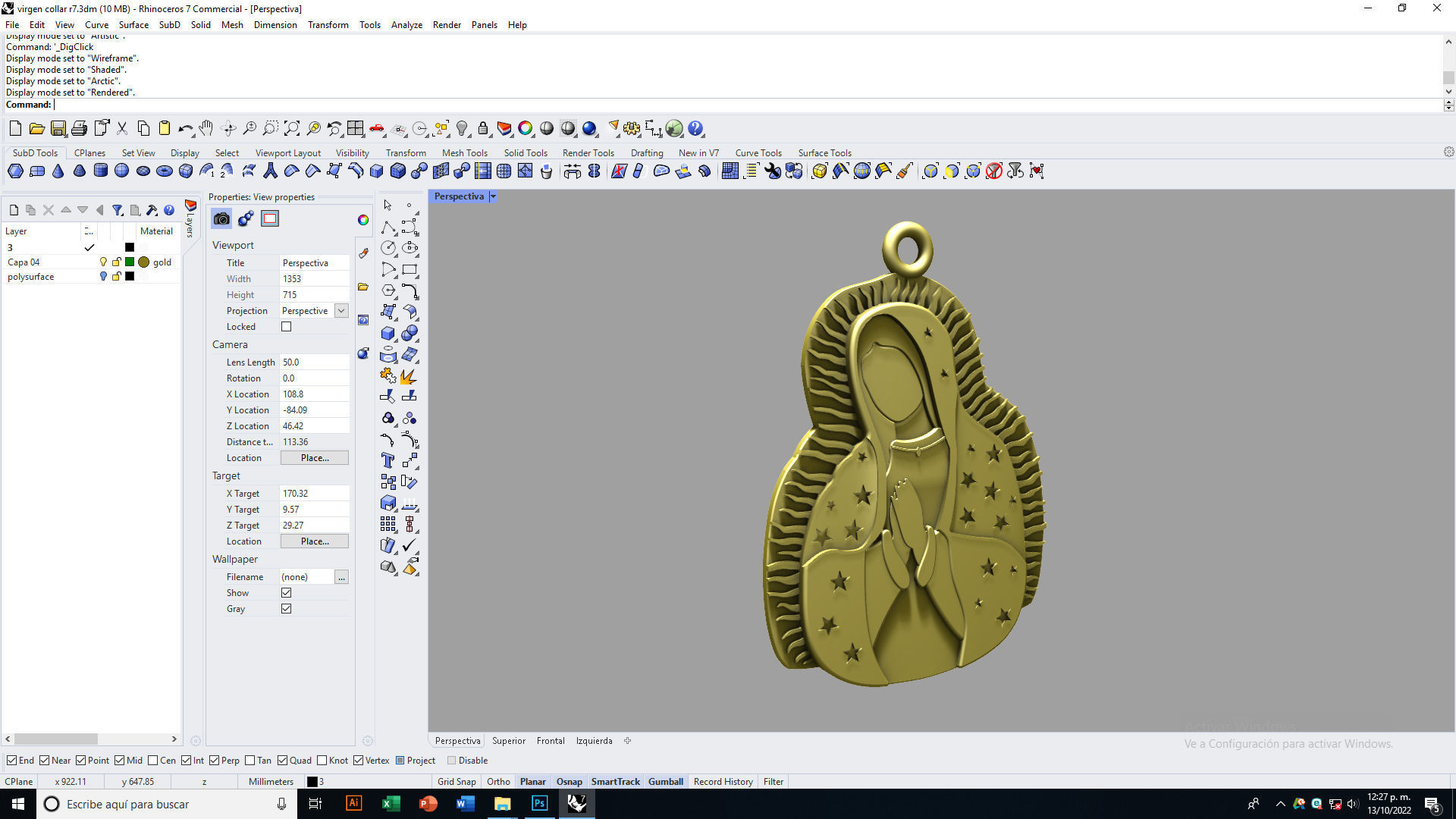
Task: Save the document with the floppy icon
Action: (x=58, y=129)
